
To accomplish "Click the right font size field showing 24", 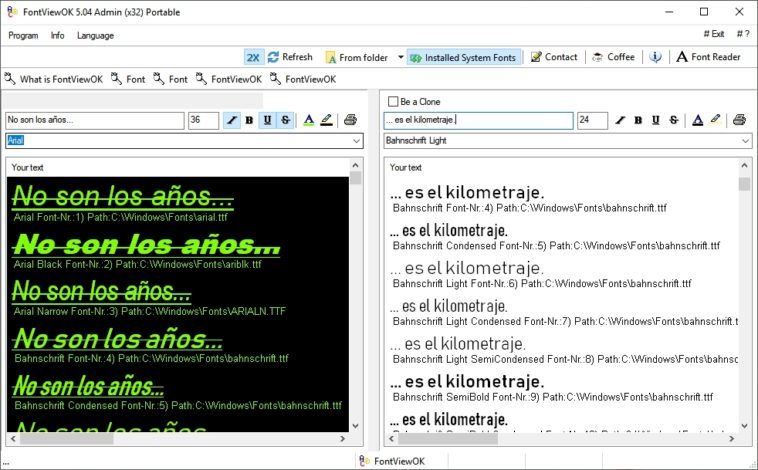I will pyautogui.click(x=592, y=120).
